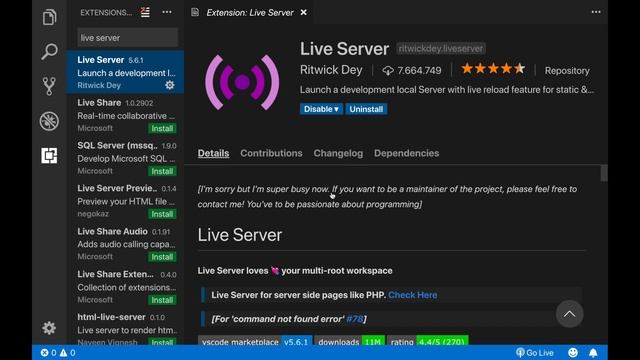Open the Source Control view

tap(49, 86)
